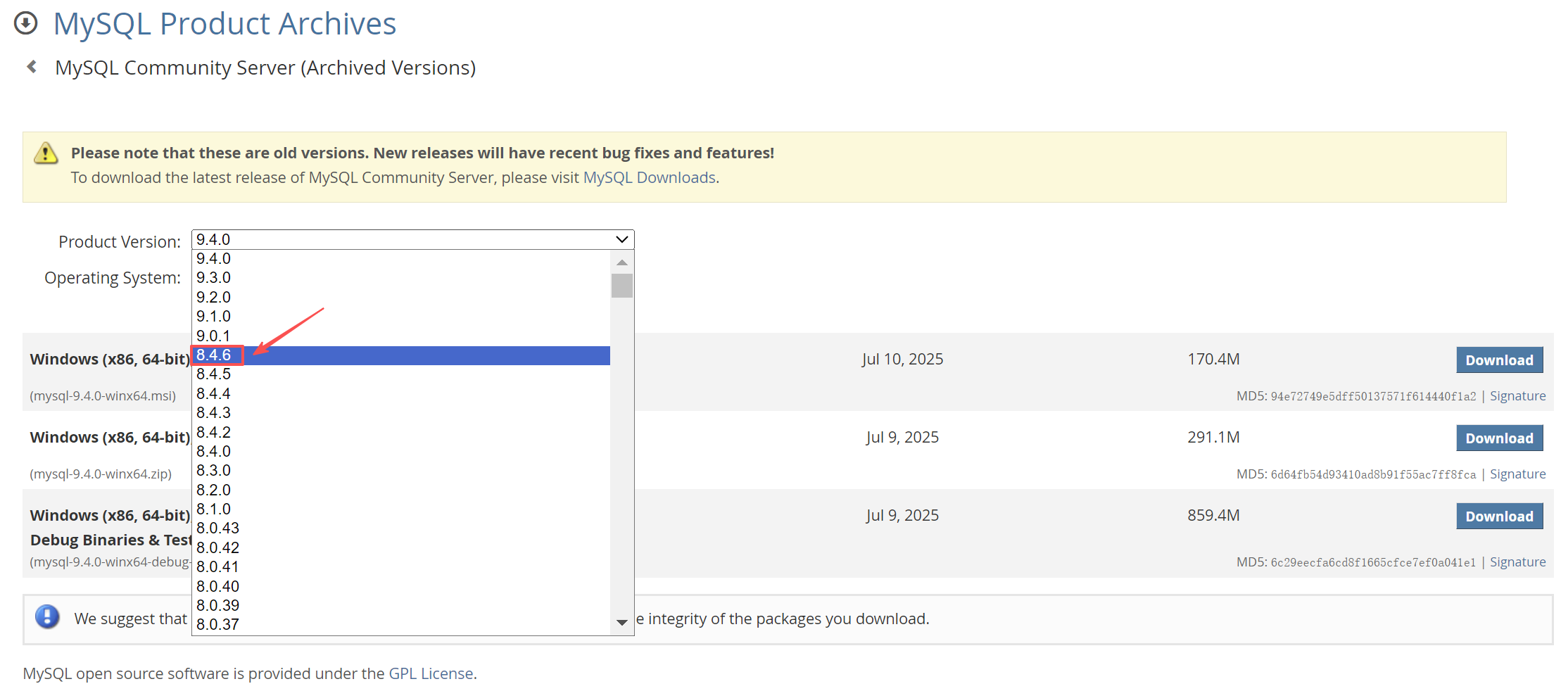Image resolution: width=1568 pixels, height=691 pixels.
Task: Click the filename mysql-9.4.0-winx64.msi
Action: click(x=103, y=396)
